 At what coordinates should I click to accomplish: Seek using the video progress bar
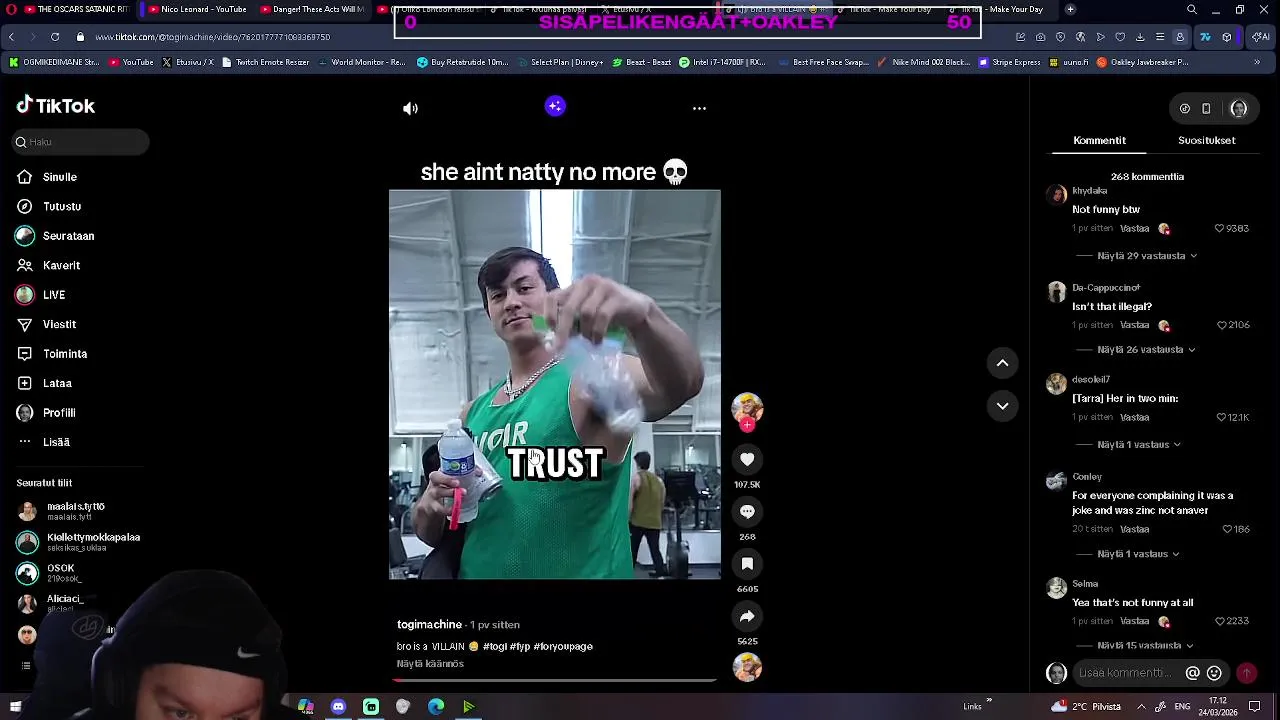(555, 680)
